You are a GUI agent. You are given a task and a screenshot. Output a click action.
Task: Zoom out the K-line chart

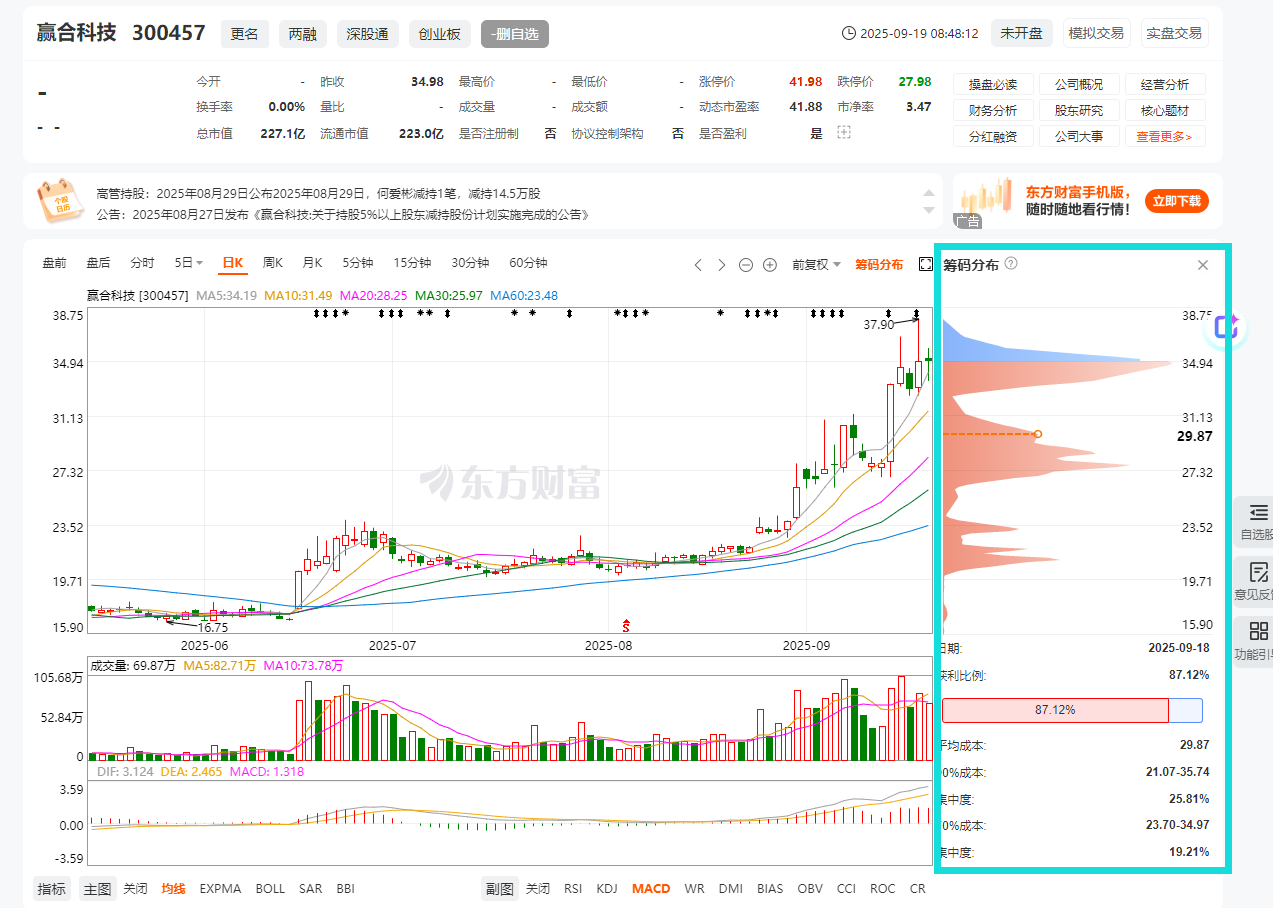click(746, 265)
